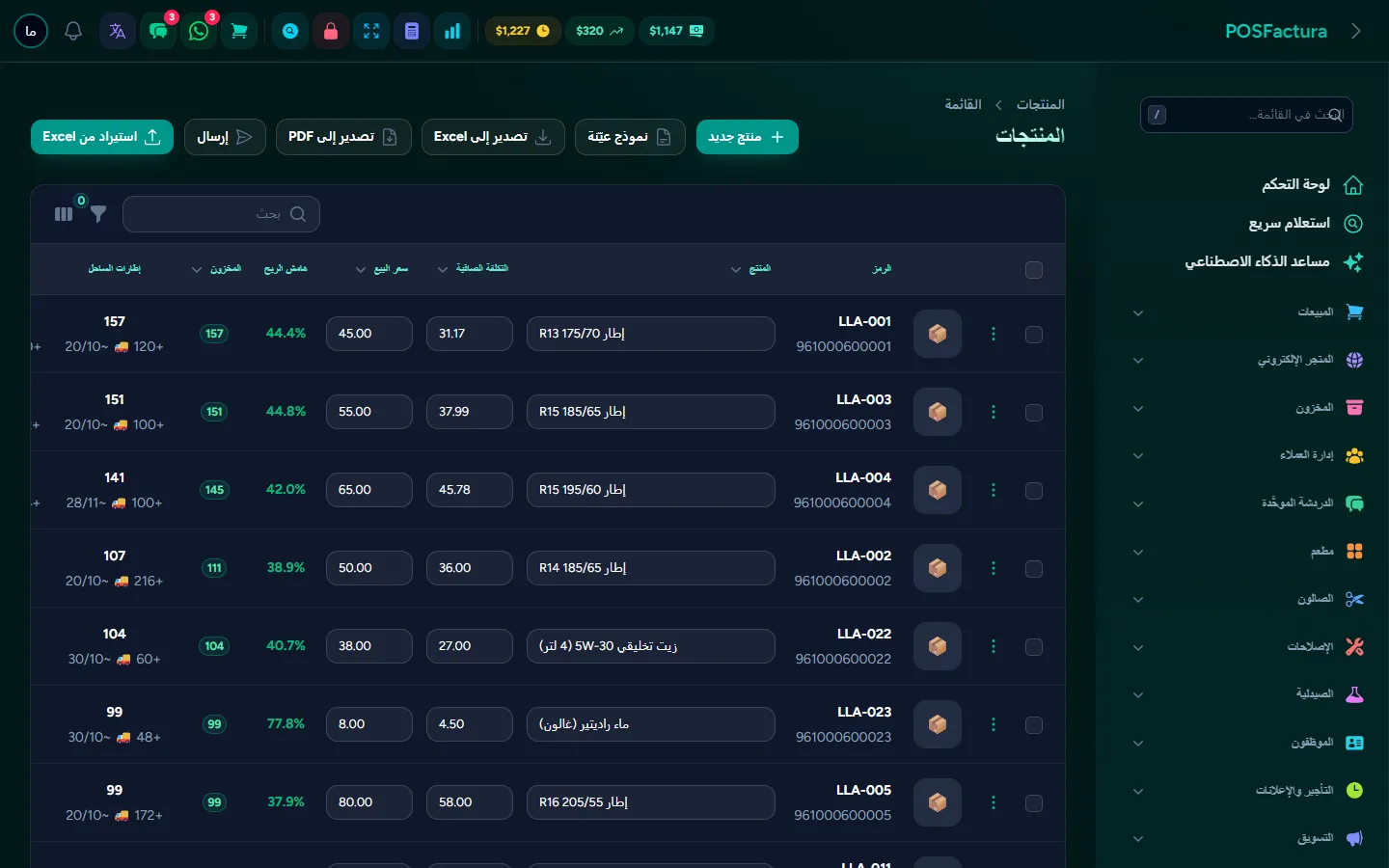
Task: Open the bar chart reports icon
Action: tap(452, 31)
